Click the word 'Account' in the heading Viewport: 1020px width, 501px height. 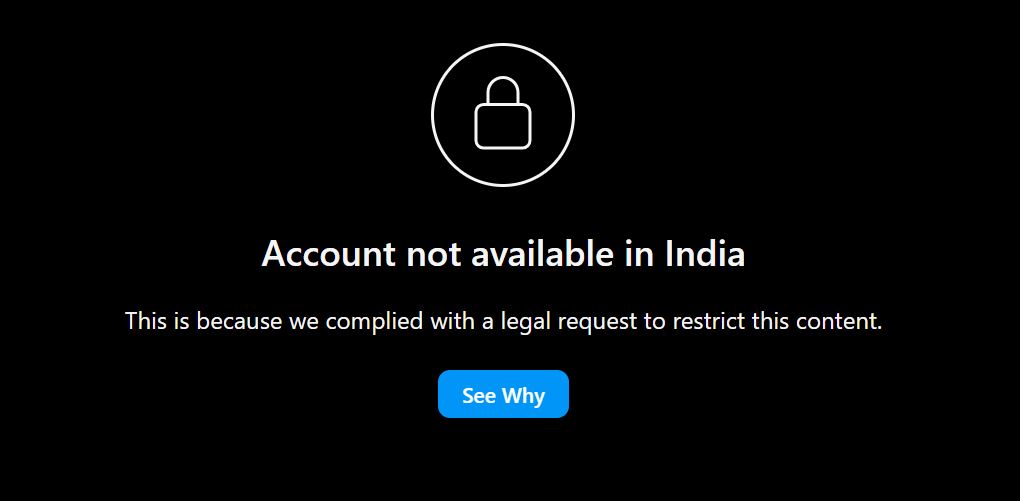(328, 254)
